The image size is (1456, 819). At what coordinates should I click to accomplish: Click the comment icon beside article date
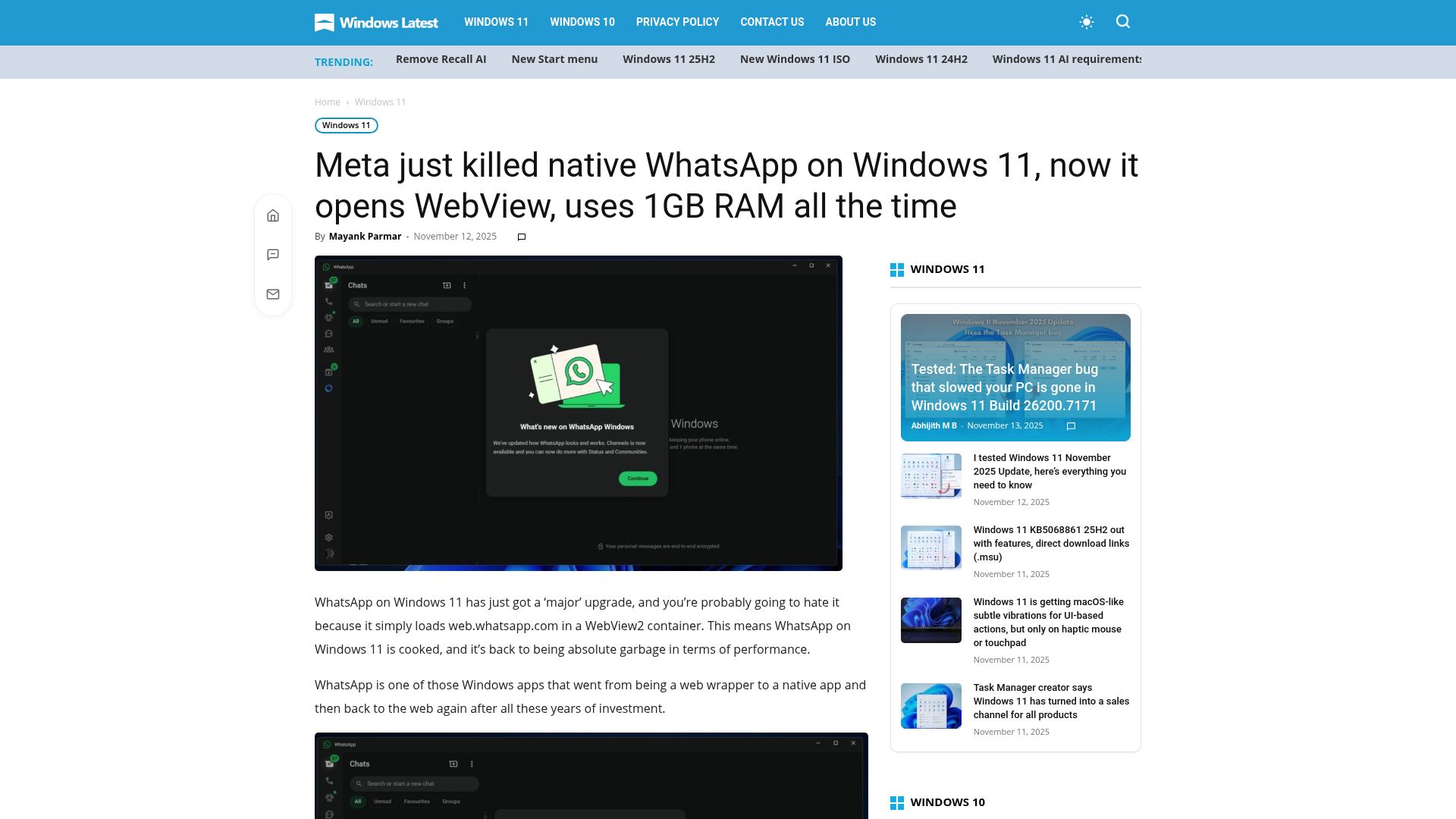[x=522, y=237]
